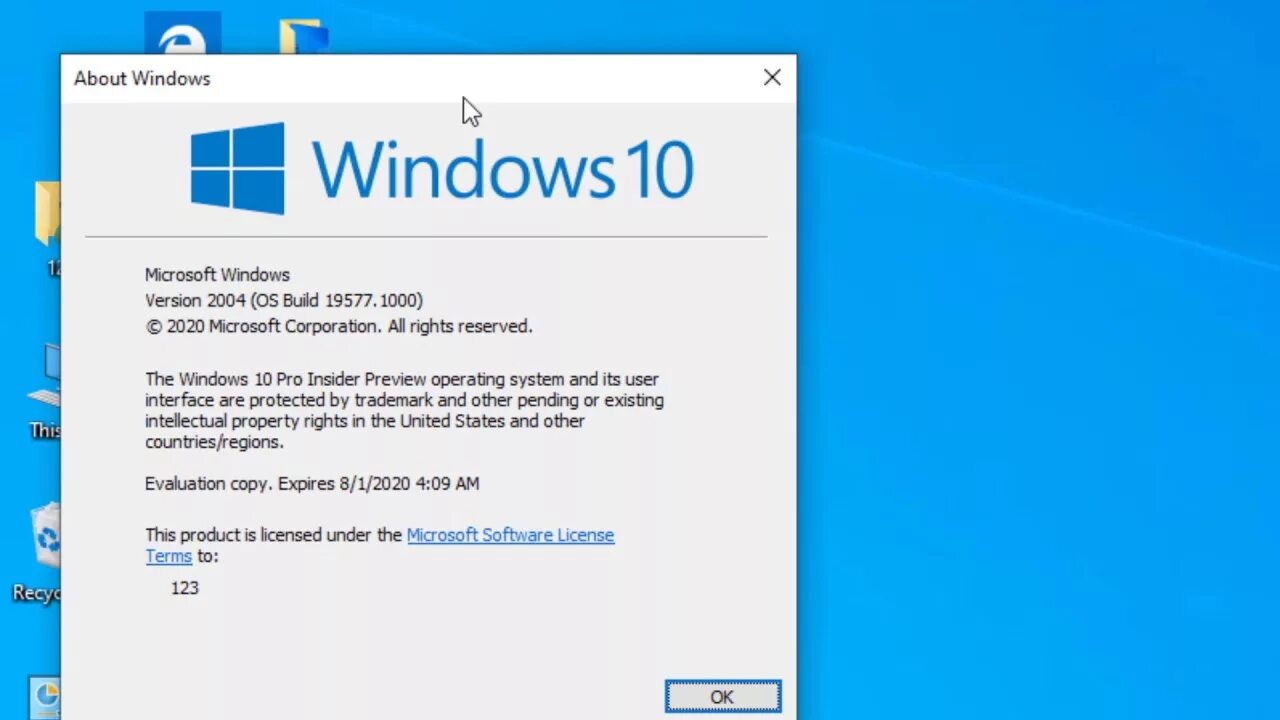The image size is (1280, 720).
Task: Click the 'Microsoft Windows' text line
Action: pos(217,274)
